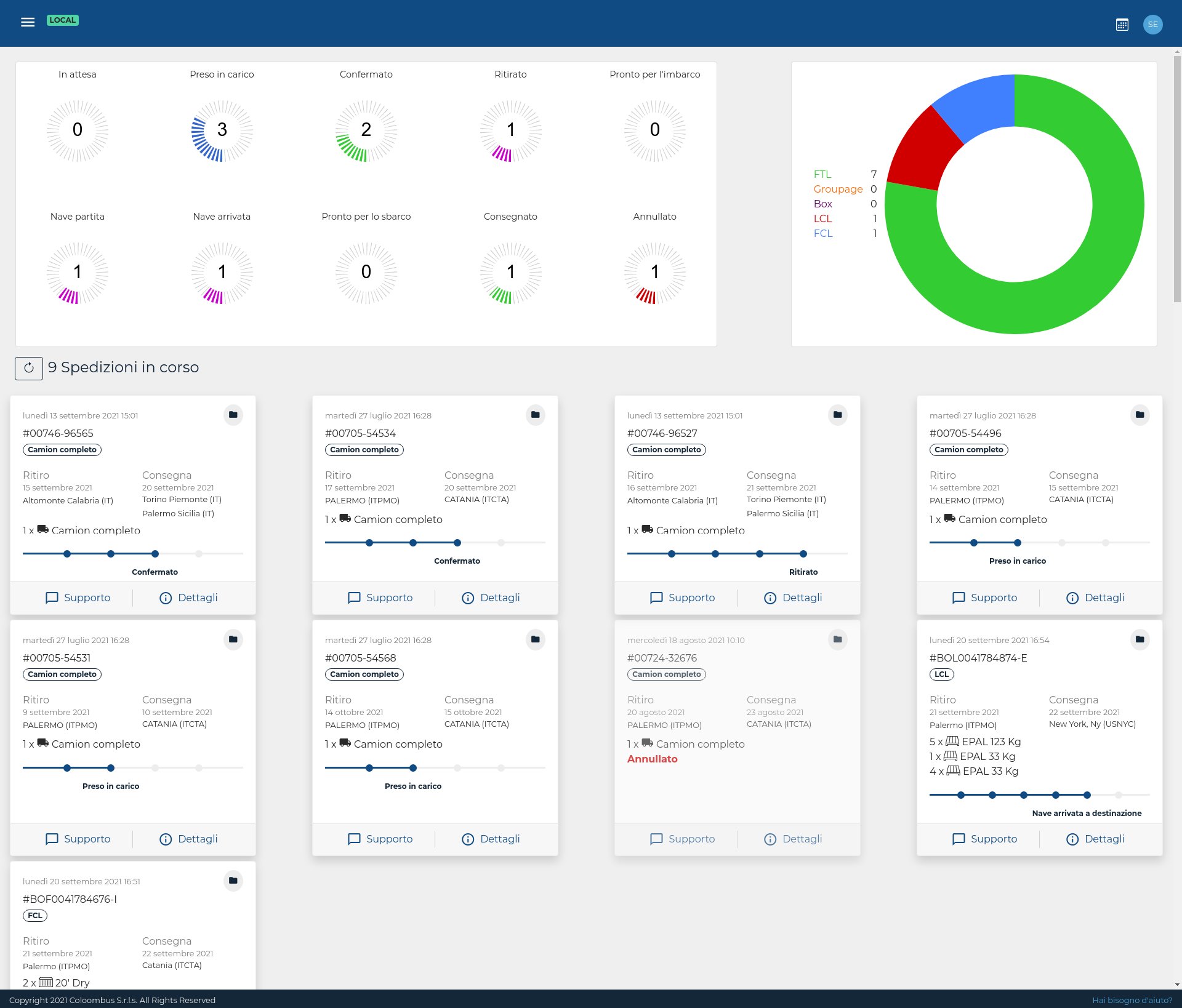
Task: Click the SE user avatar
Action: click(x=1153, y=24)
